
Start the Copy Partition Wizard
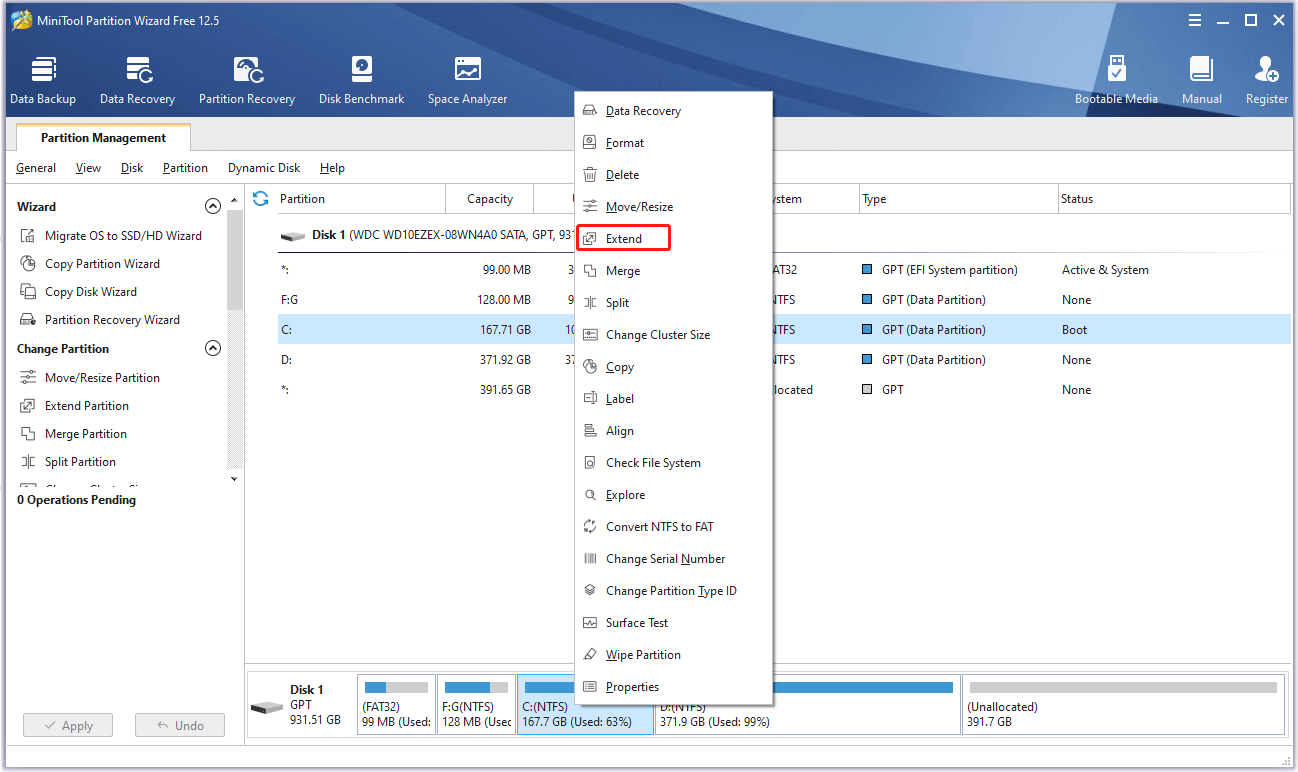coord(90,264)
